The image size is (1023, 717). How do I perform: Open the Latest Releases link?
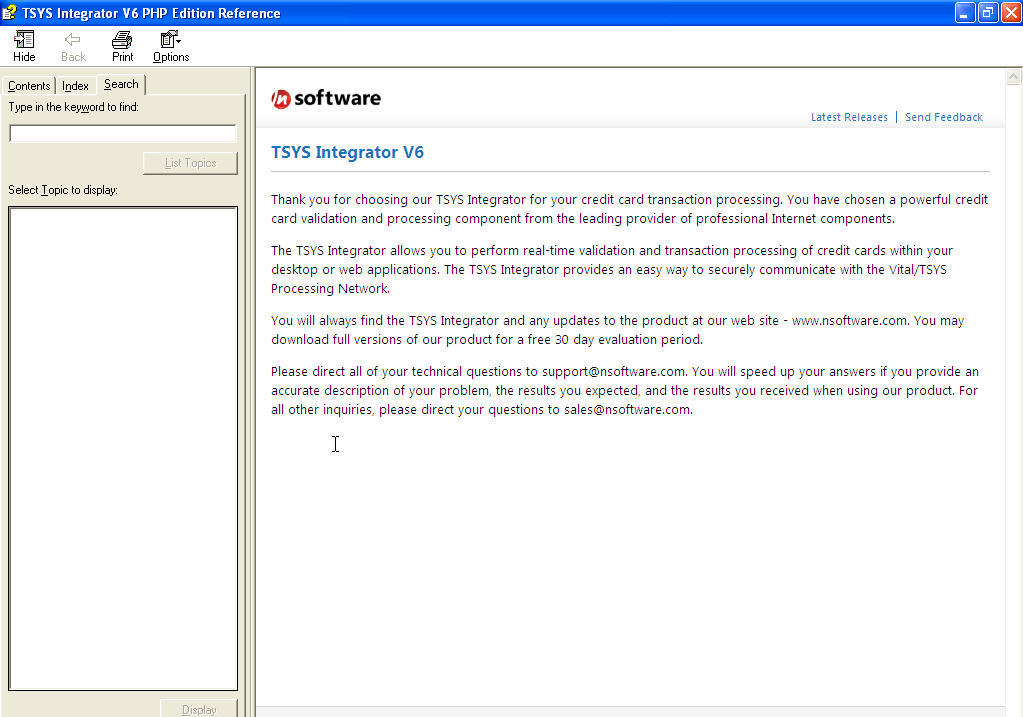click(849, 117)
